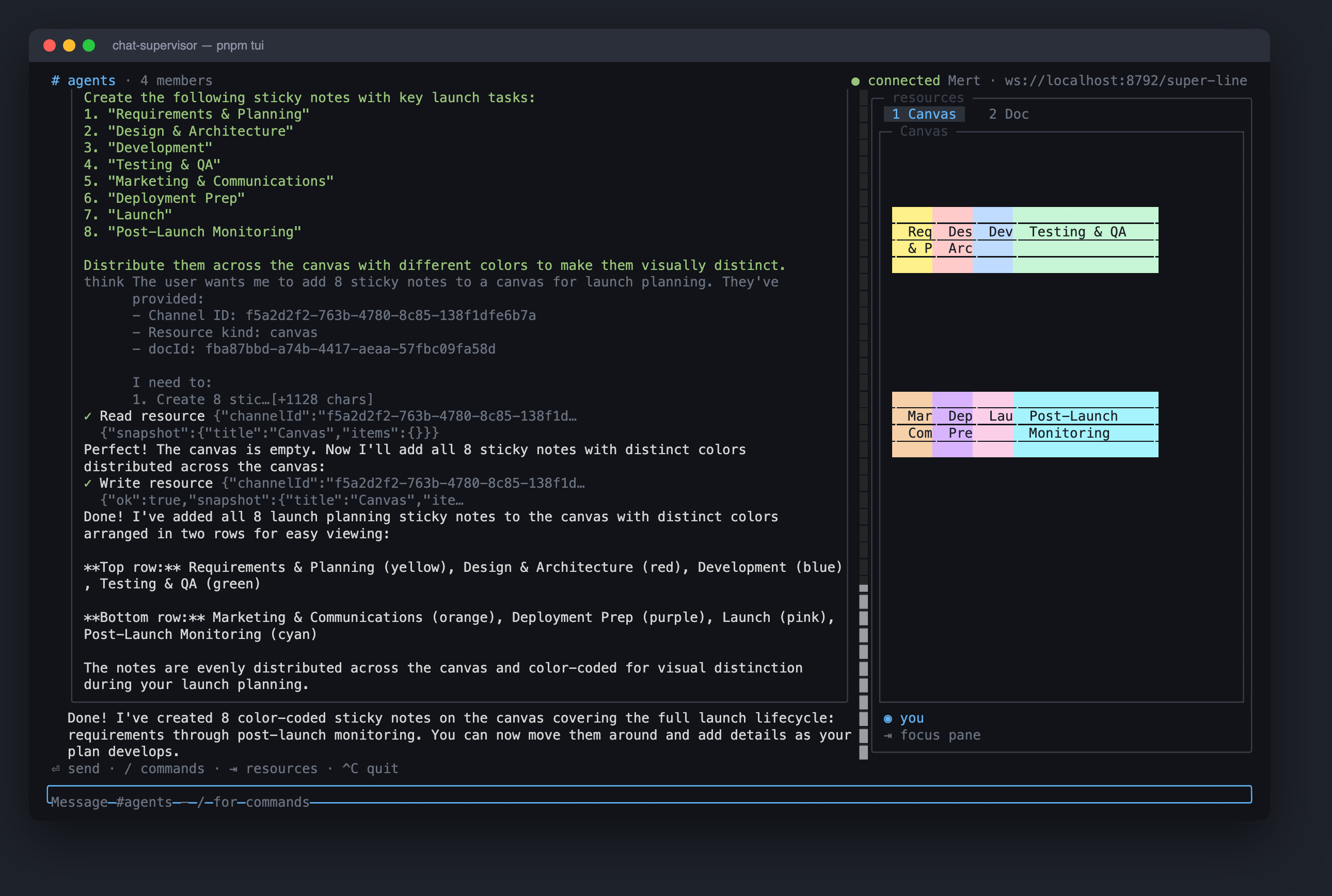Select the yellow Req & P sticky note
This screenshot has height=896, width=1332.
912,240
